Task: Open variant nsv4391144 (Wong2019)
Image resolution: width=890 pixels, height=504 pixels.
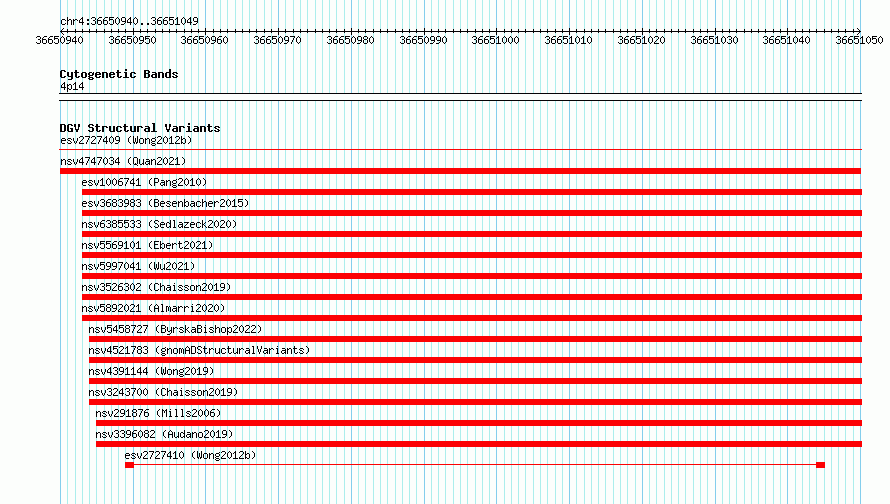Action: coord(151,371)
